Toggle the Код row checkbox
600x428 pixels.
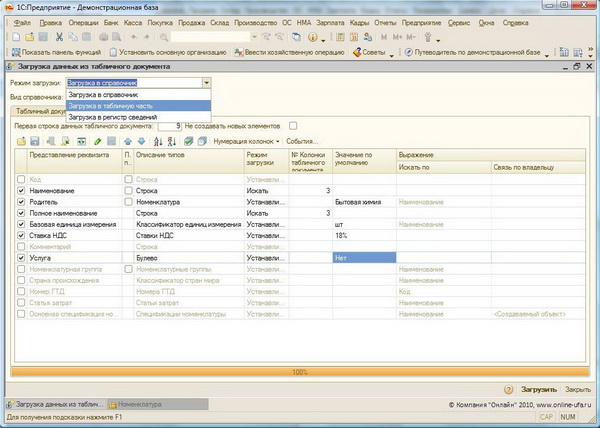21,179
